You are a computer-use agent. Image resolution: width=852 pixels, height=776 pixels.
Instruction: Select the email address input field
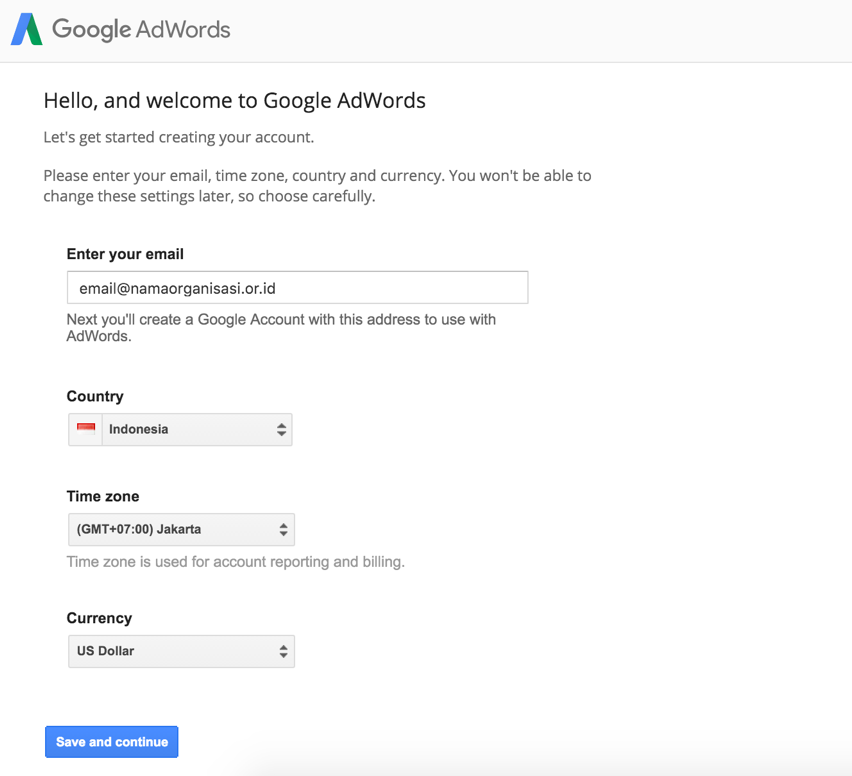point(297,287)
